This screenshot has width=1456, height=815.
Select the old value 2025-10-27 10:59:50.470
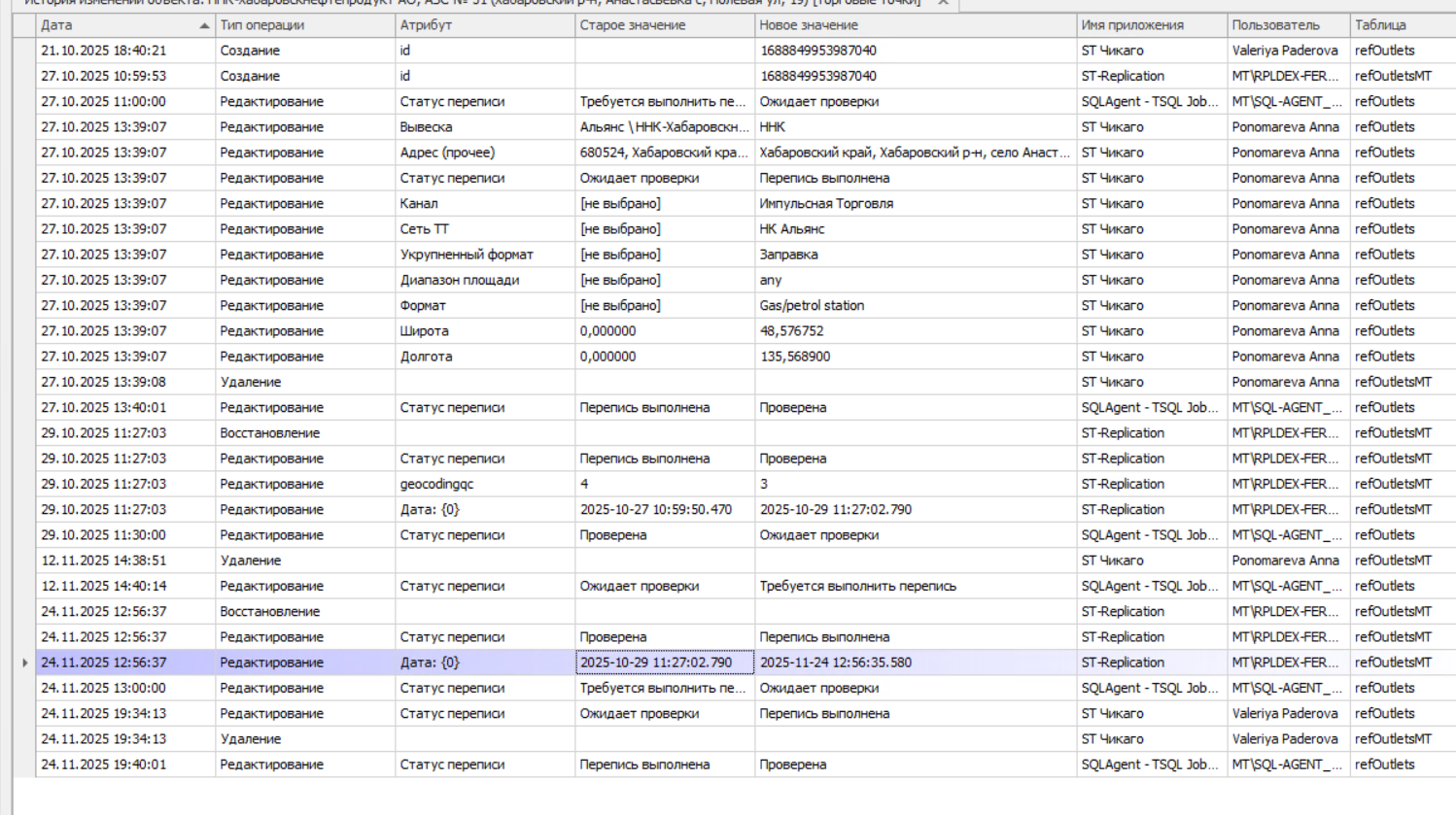pos(665,509)
